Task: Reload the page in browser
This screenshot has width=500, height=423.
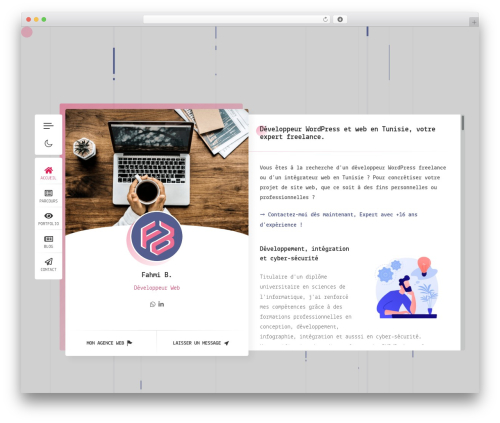Action: (325, 19)
